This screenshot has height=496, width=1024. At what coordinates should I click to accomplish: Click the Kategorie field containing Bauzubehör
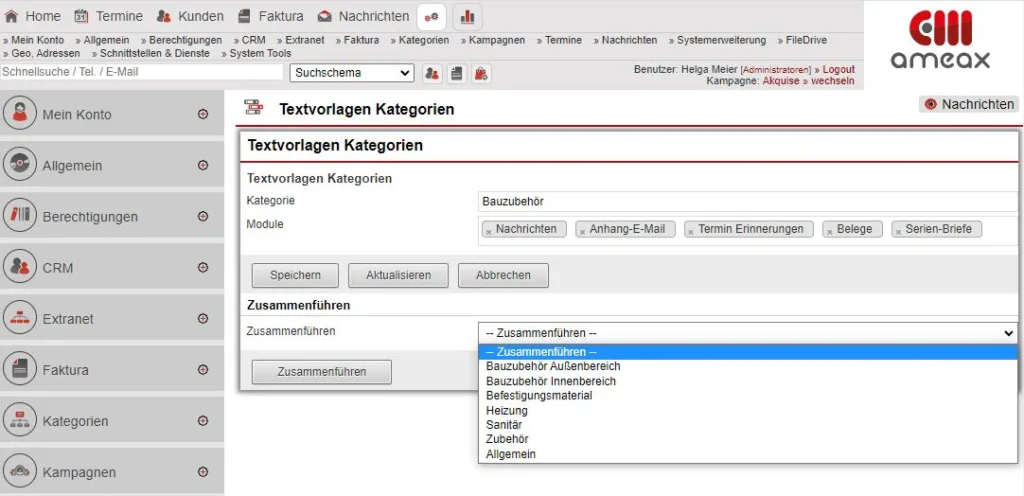748,202
